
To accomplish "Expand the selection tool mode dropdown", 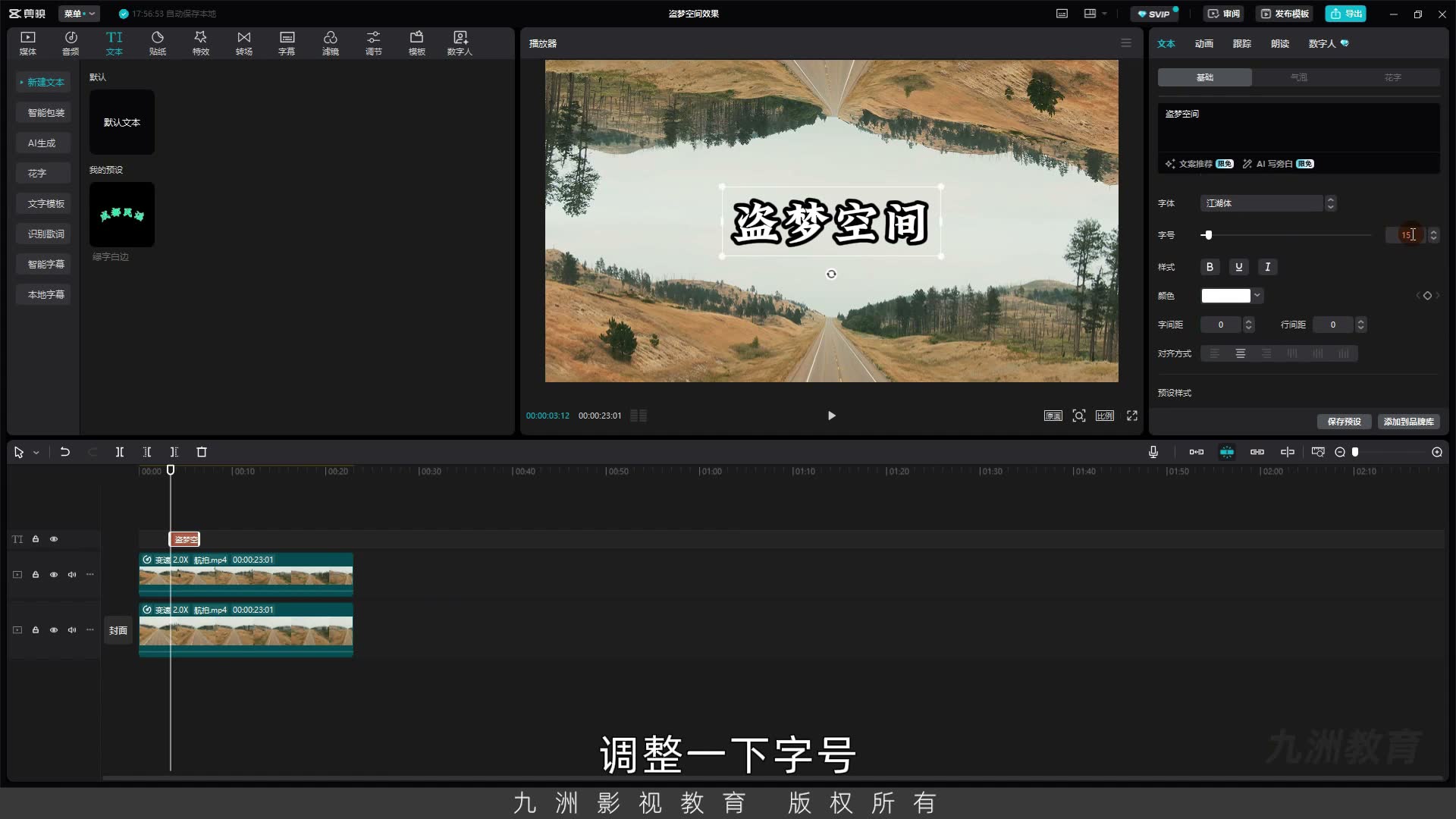I will (x=36, y=453).
